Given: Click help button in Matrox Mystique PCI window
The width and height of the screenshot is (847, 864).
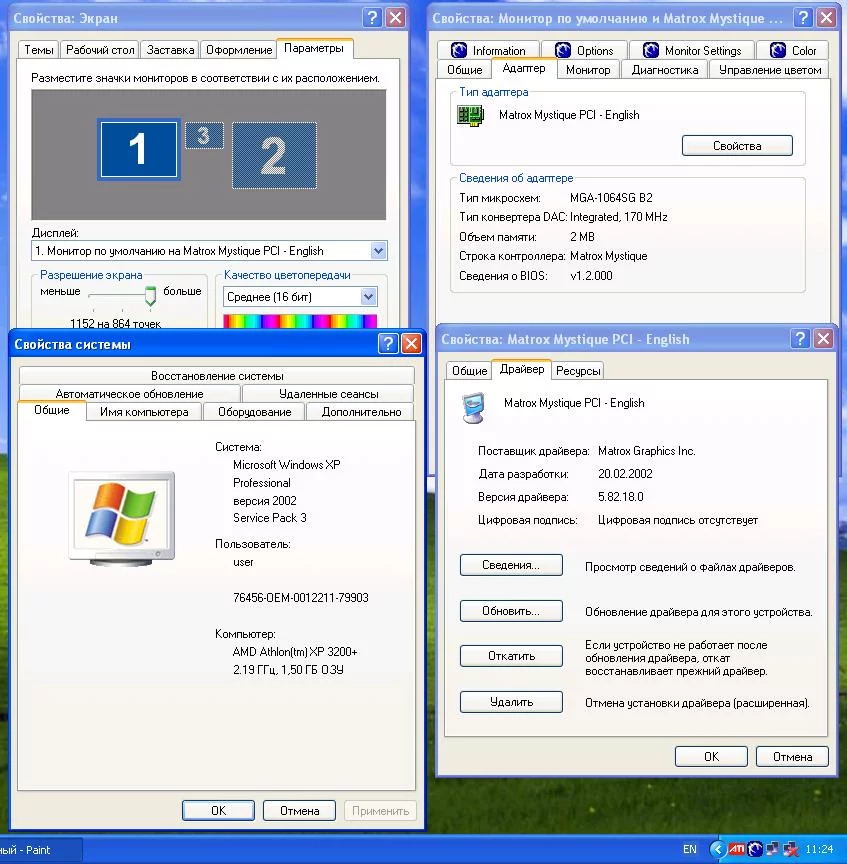Looking at the screenshot, I should 800,338.
